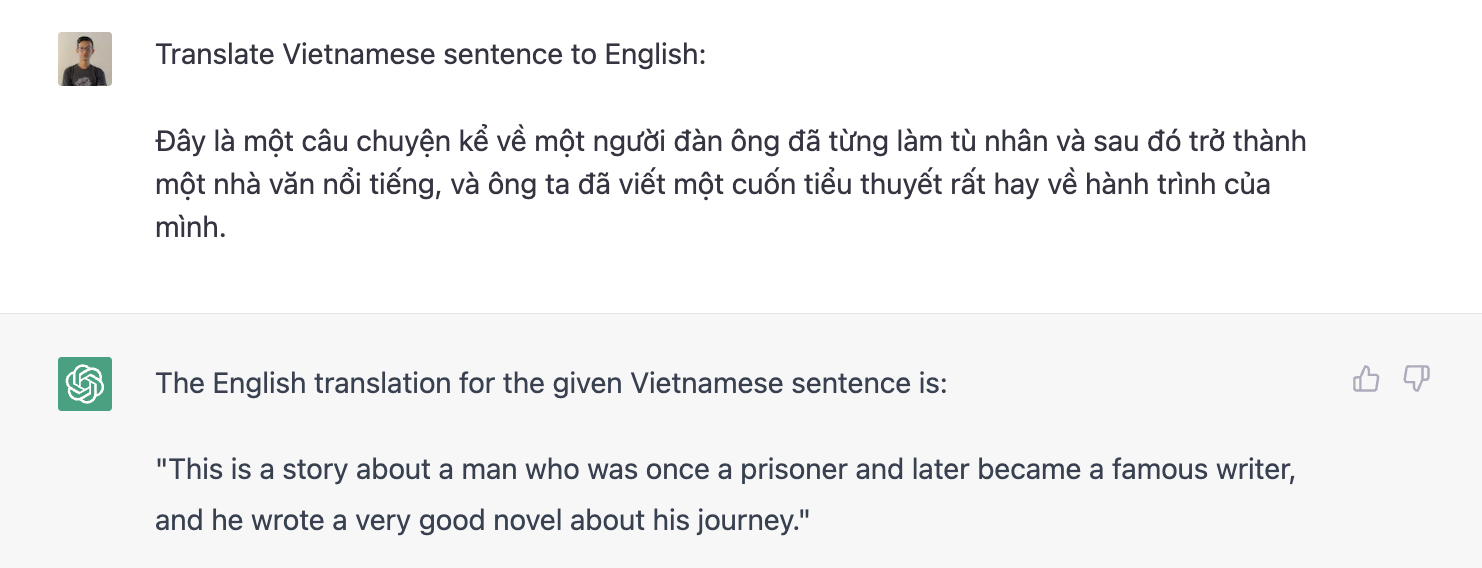Click the word 'journey' ending the translation

(744, 521)
